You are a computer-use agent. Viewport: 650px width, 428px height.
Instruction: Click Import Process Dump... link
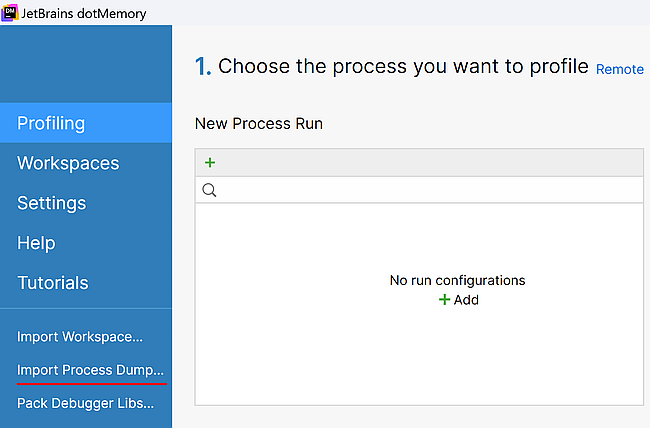[90, 370]
